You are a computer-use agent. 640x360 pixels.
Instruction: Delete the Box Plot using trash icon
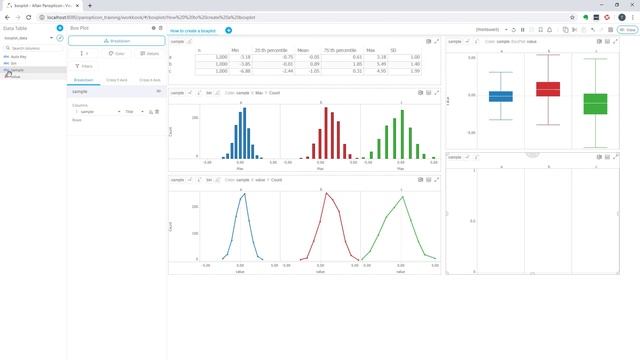tap(160, 28)
